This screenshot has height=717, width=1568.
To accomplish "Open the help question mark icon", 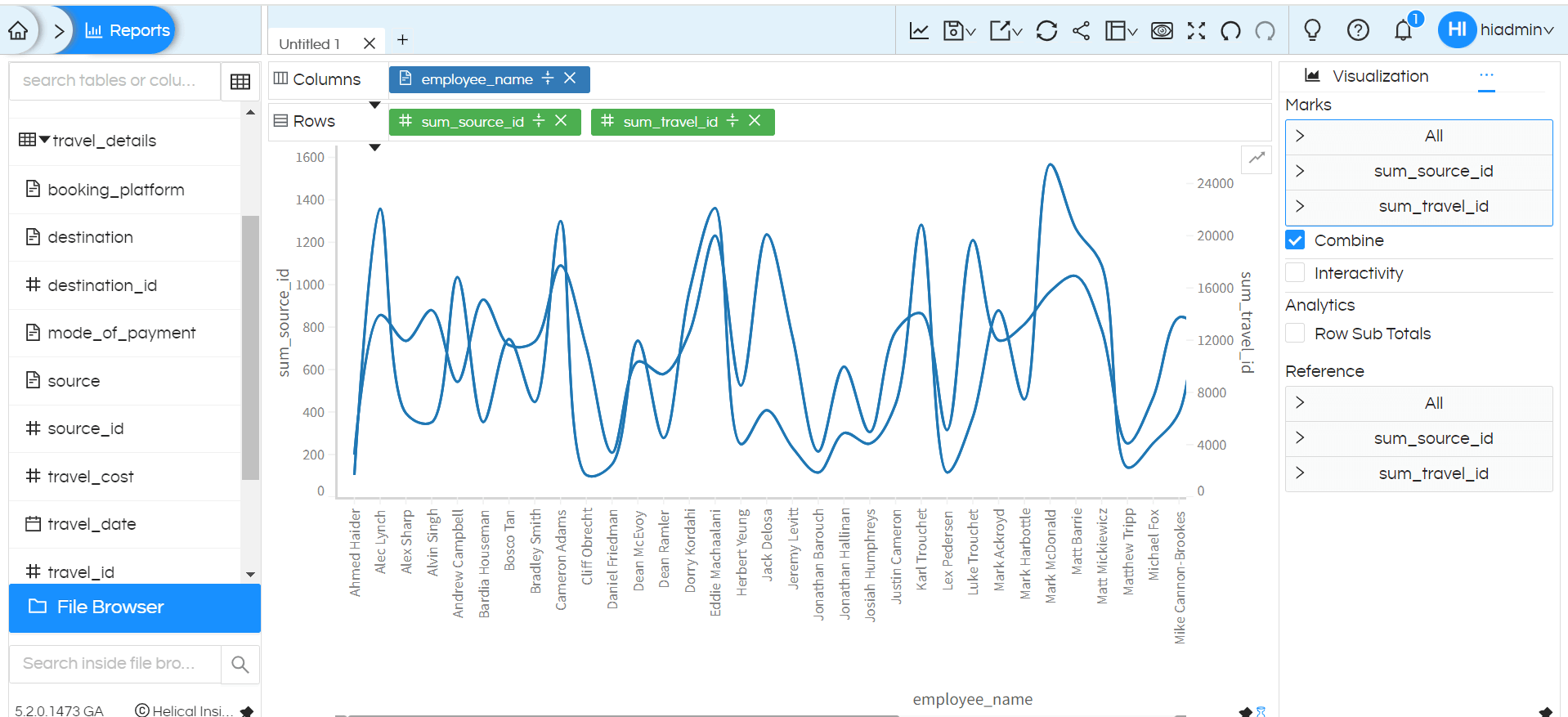I will pyautogui.click(x=1358, y=30).
